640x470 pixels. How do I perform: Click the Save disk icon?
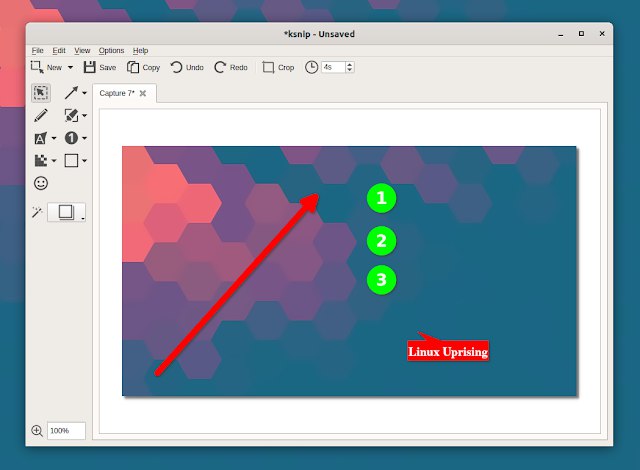point(90,67)
